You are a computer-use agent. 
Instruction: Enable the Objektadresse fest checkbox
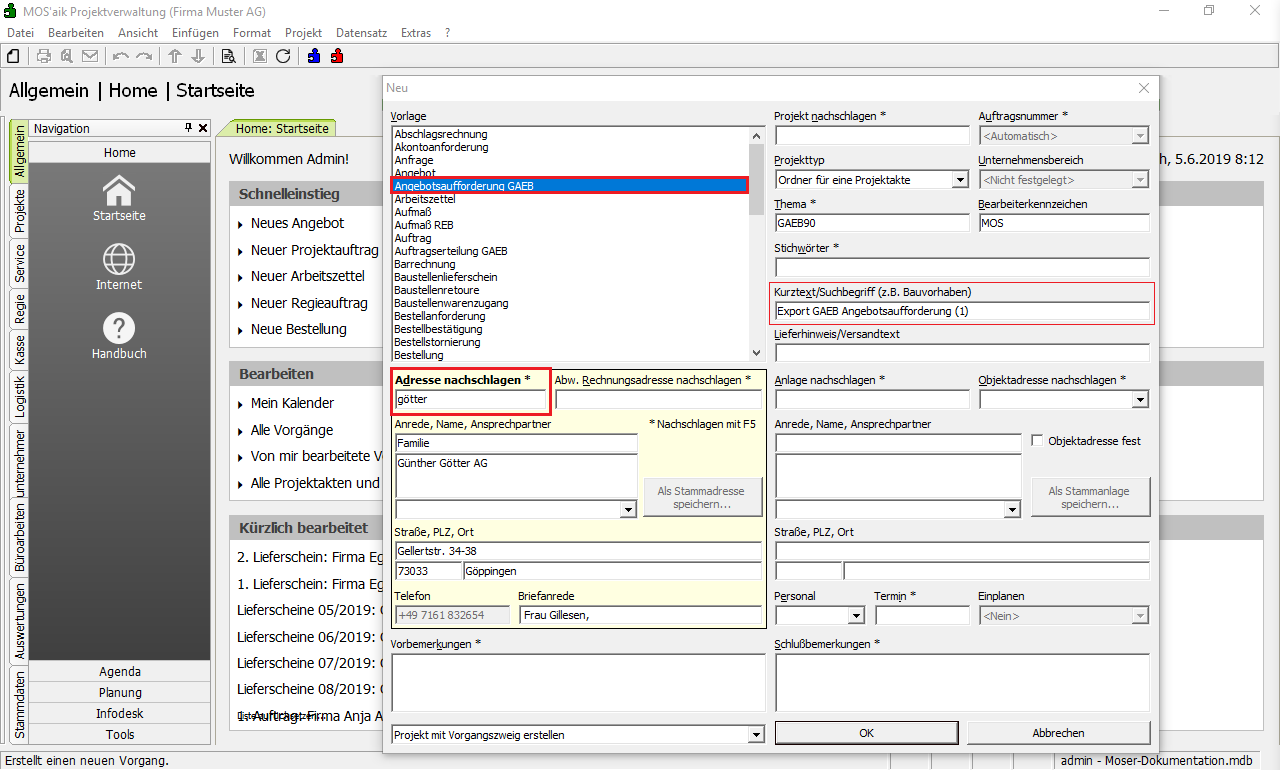pos(1037,441)
